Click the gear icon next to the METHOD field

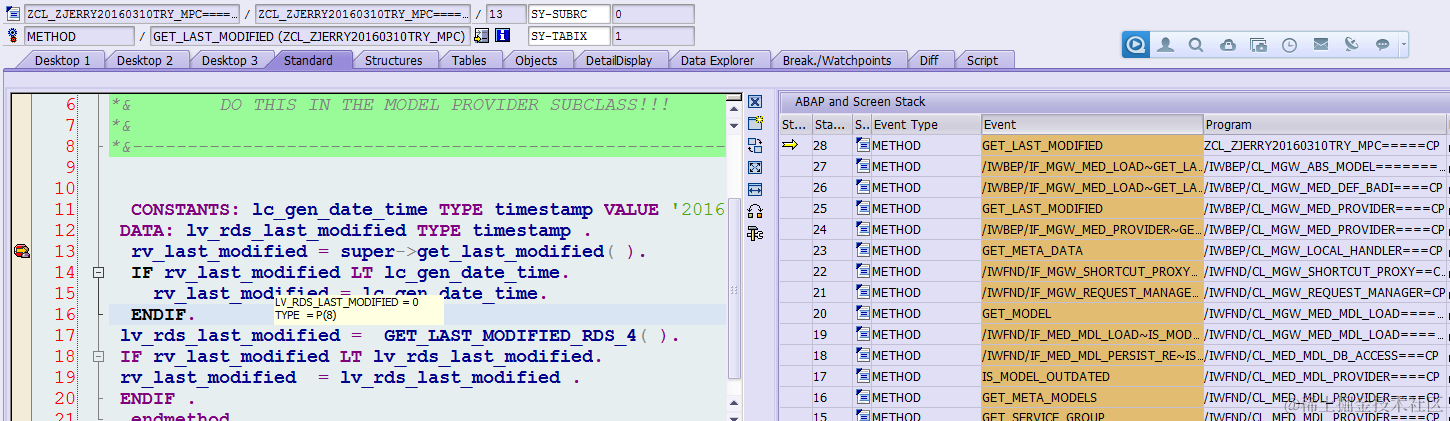click(x=12, y=36)
